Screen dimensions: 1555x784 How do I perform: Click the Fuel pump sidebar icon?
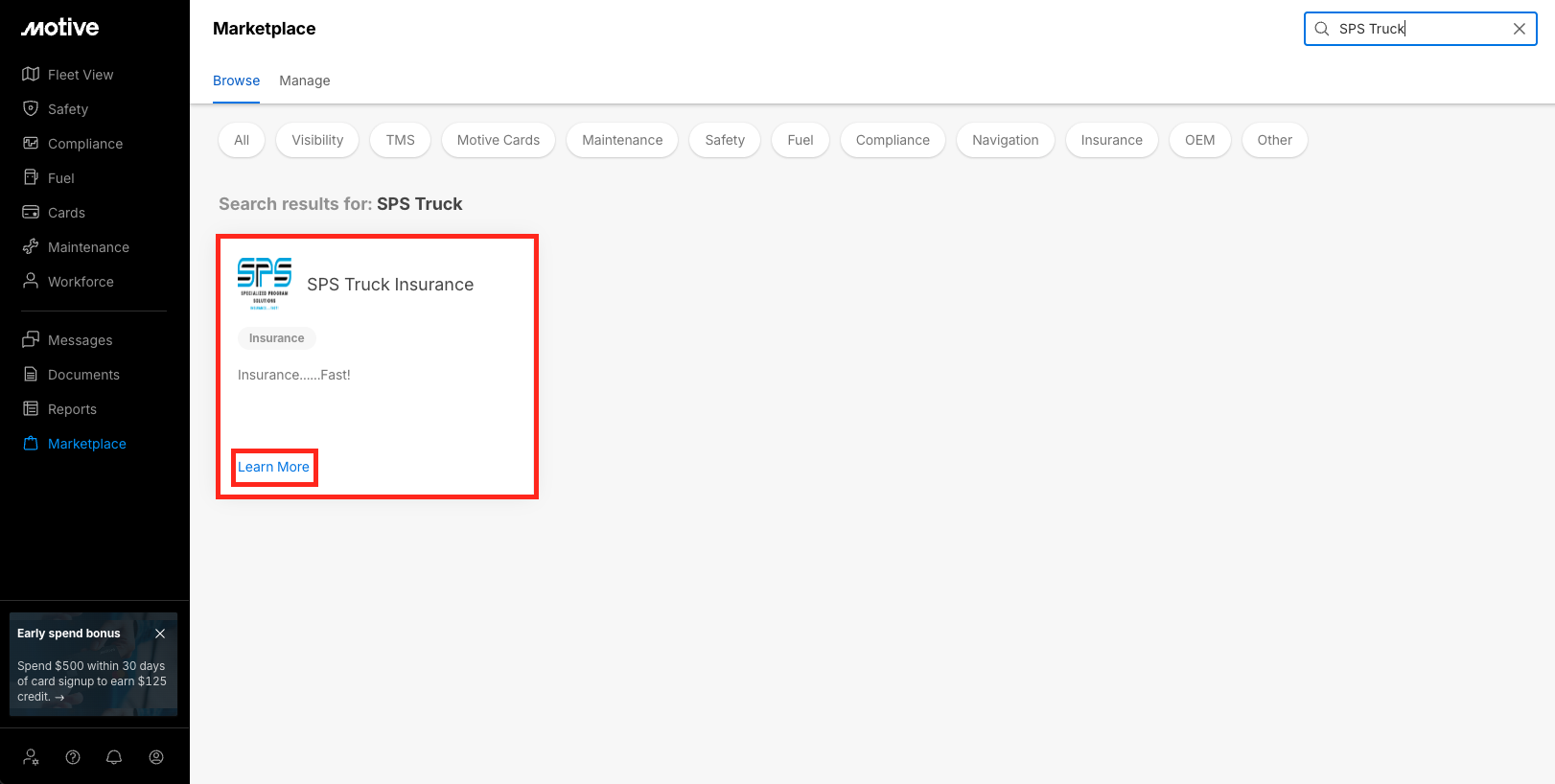pyautogui.click(x=31, y=177)
